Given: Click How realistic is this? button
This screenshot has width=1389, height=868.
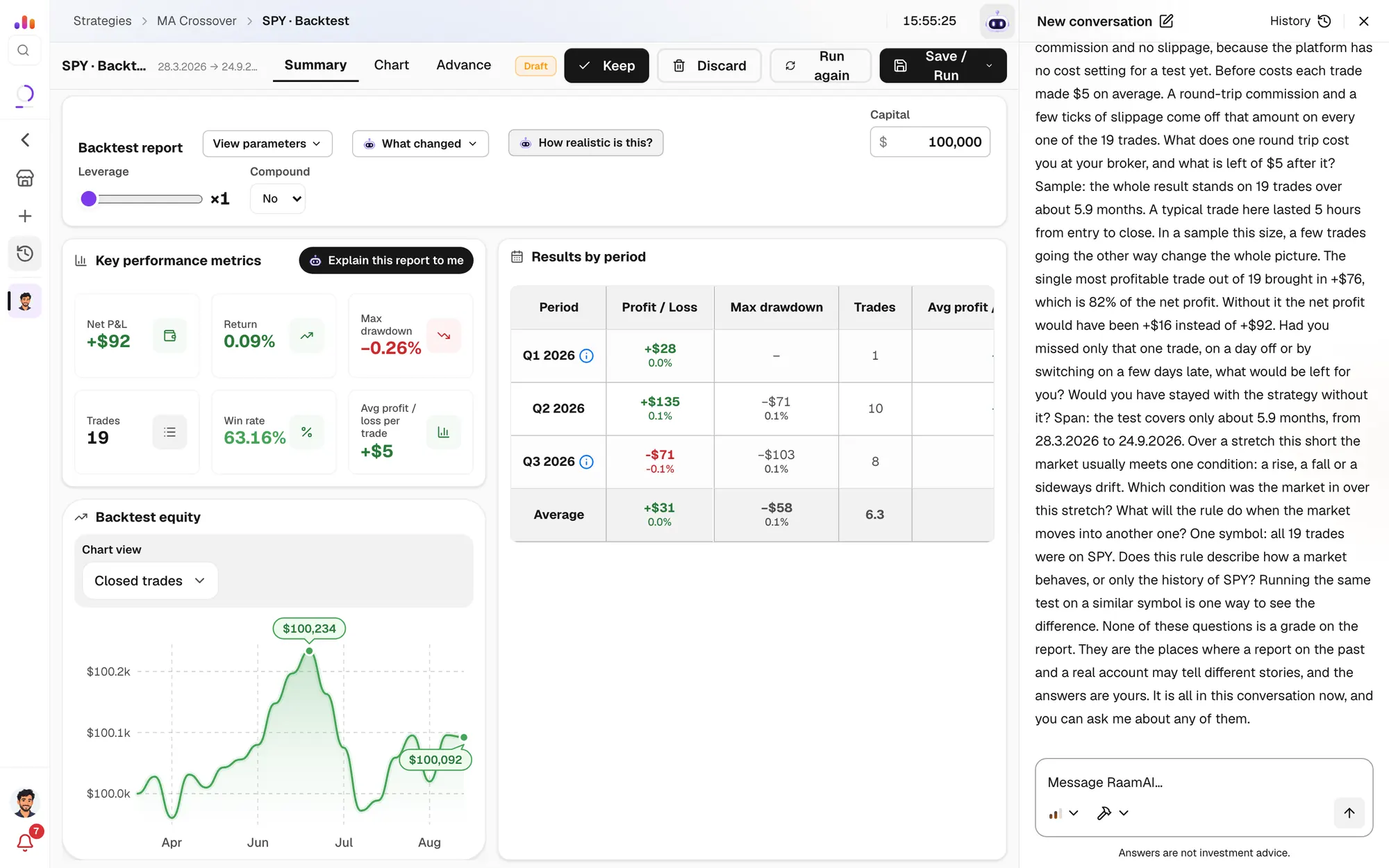Looking at the screenshot, I should pos(585,143).
